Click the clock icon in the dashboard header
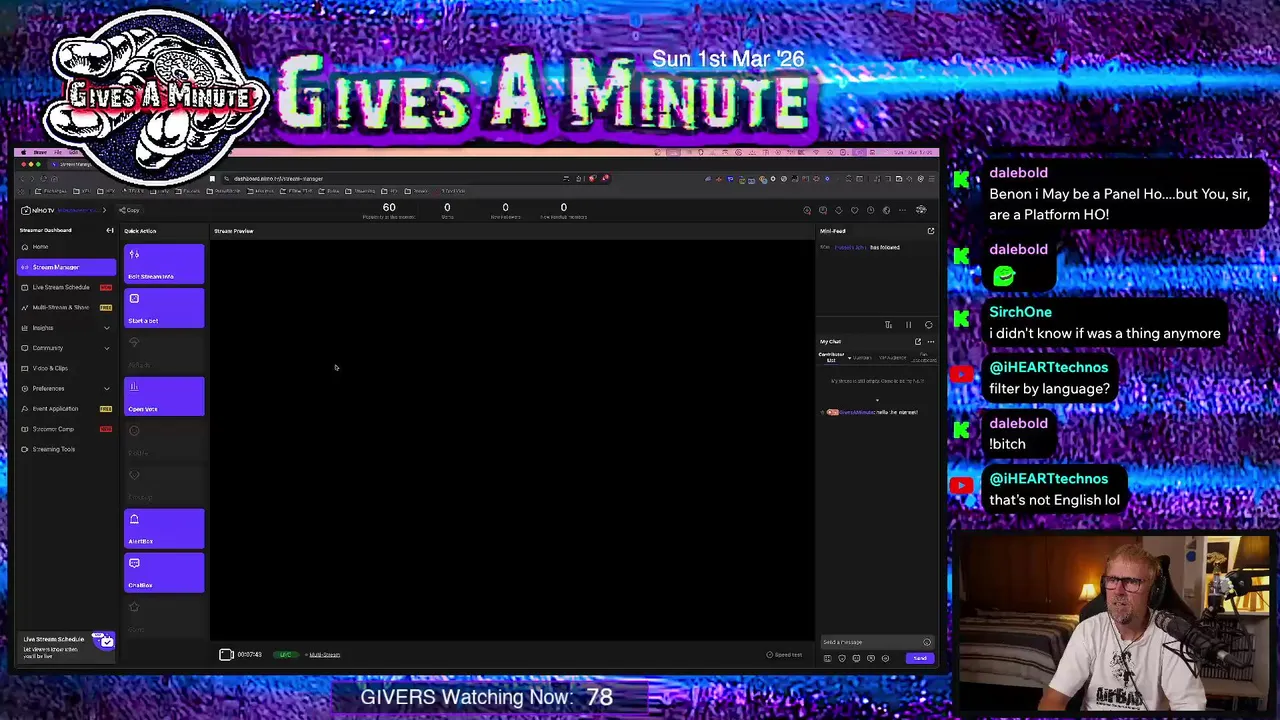 coord(870,210)
